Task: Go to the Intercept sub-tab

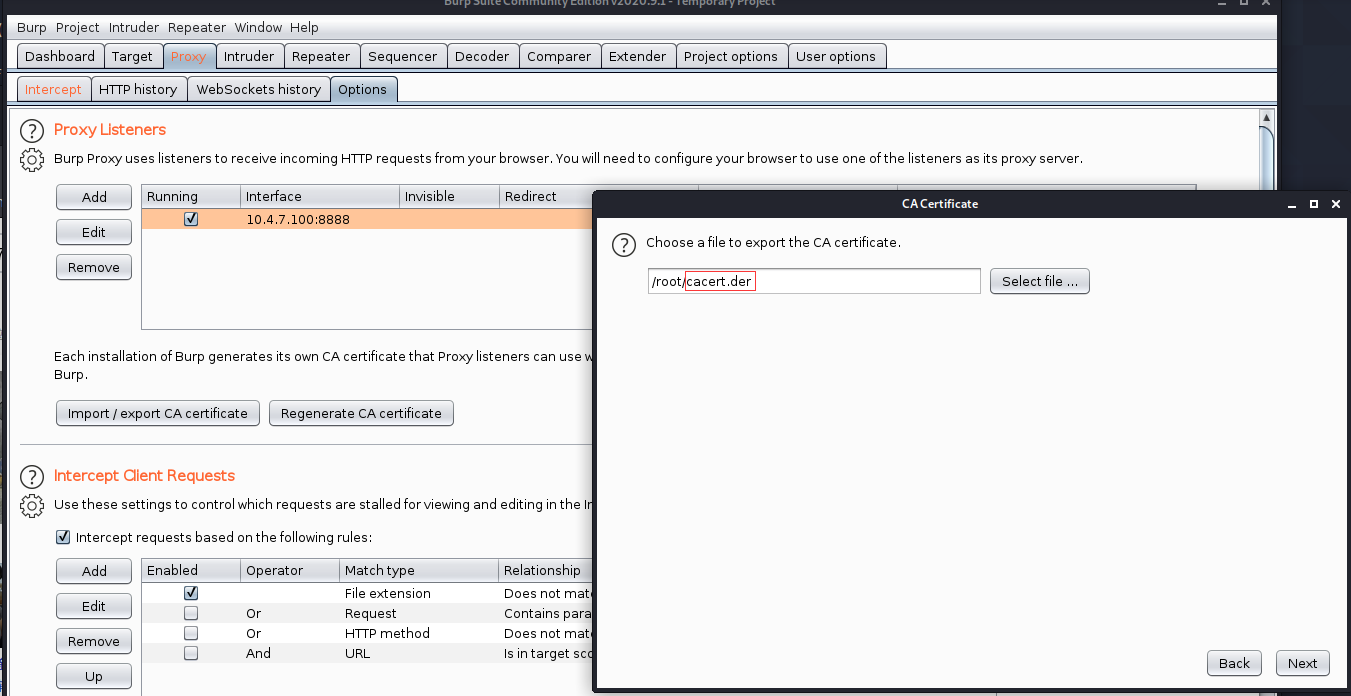Action: 53,89
